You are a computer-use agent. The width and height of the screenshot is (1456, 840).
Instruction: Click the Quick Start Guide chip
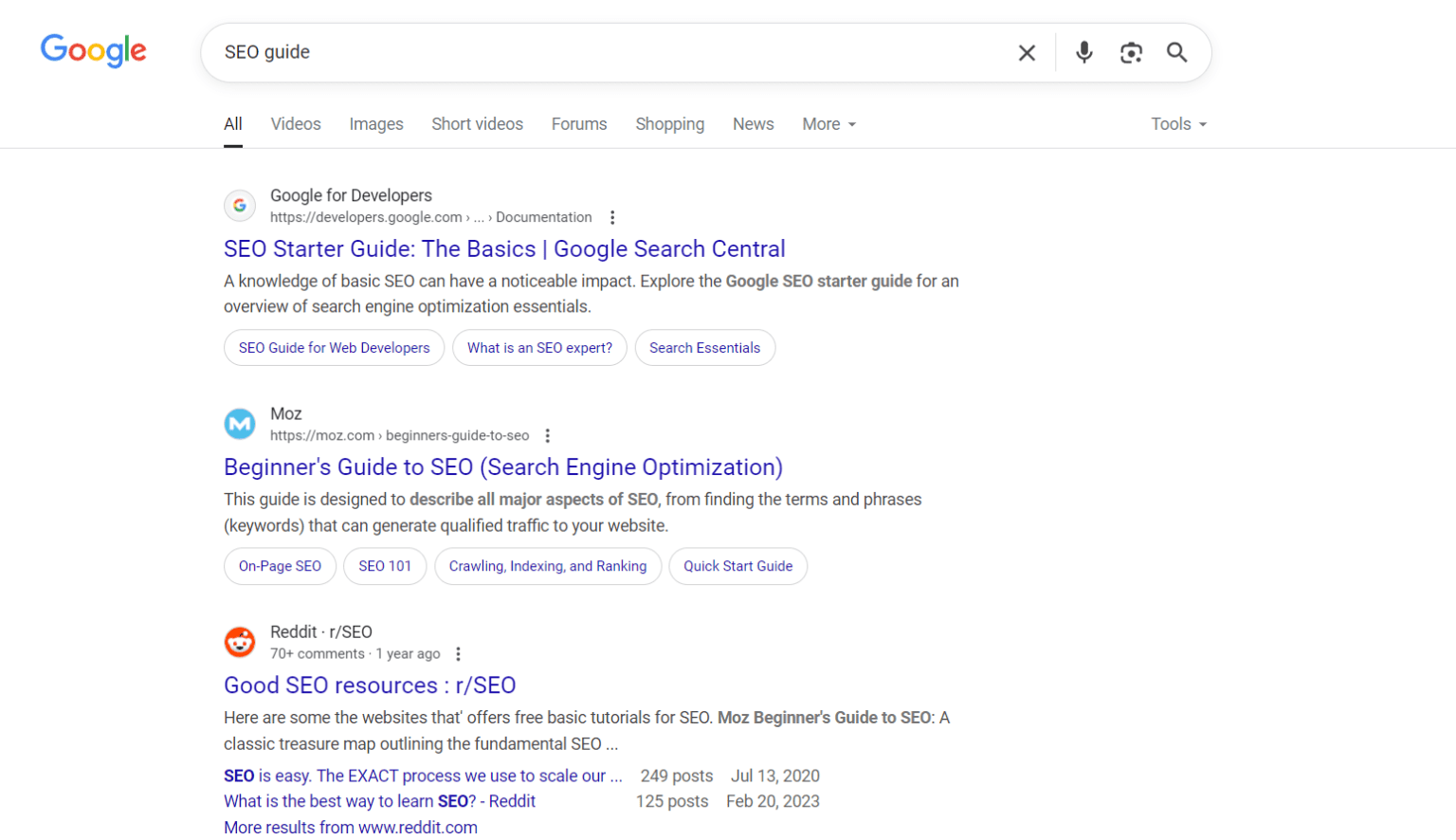[737, 566]
